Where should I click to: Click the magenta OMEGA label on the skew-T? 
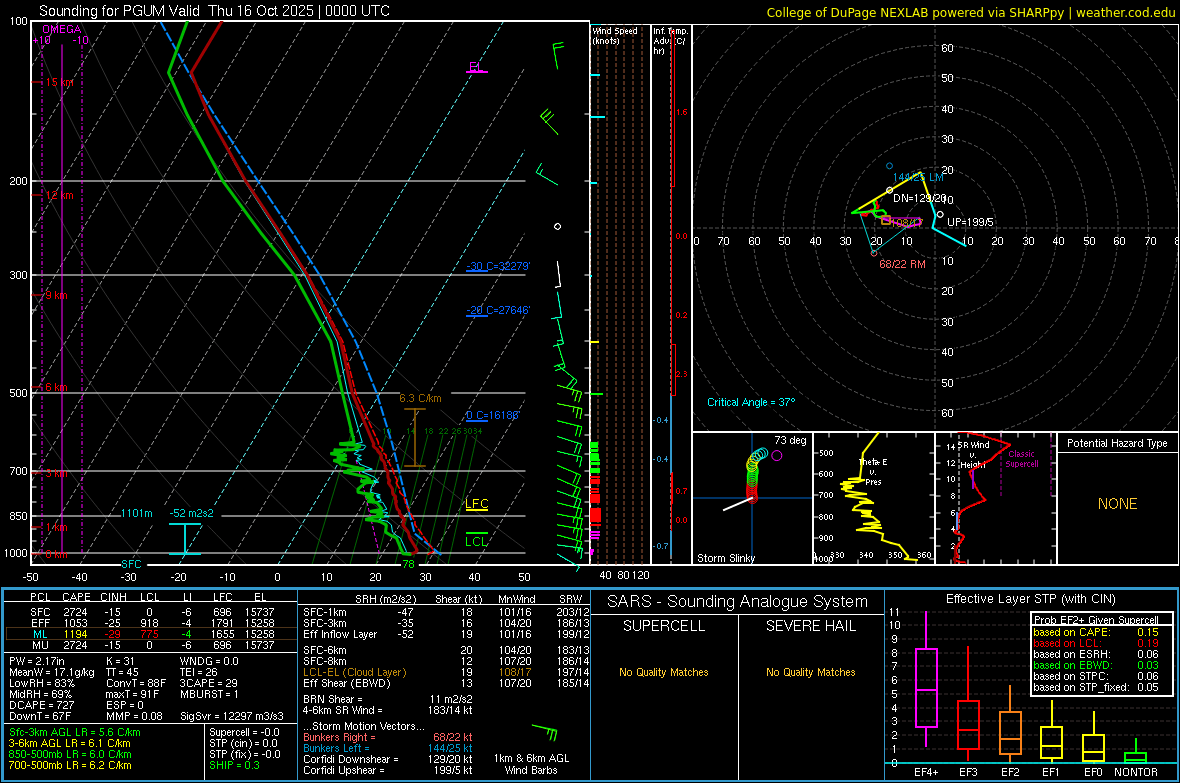(x=62, y=29)
